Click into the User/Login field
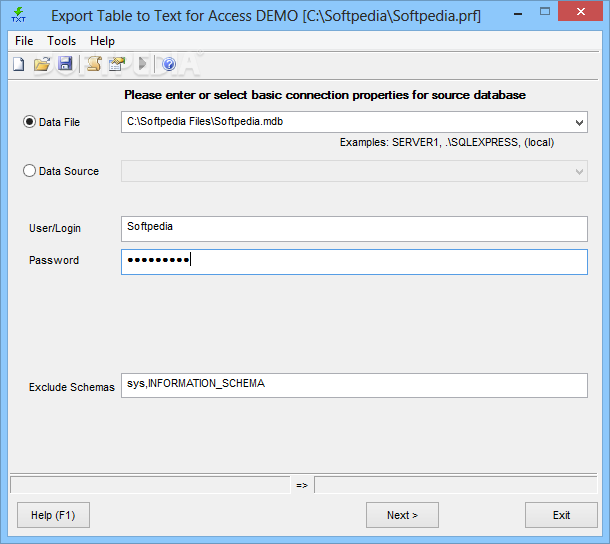 pos(354,229)
